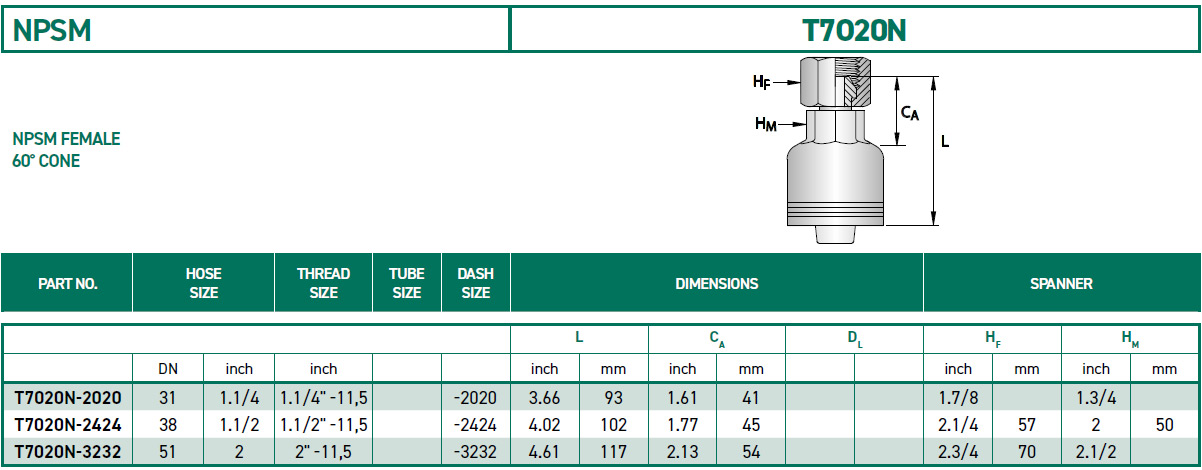This screenshot has height=470, width=1202.
Task: Click HM value 50 mm
Action: pos(1165,424)
